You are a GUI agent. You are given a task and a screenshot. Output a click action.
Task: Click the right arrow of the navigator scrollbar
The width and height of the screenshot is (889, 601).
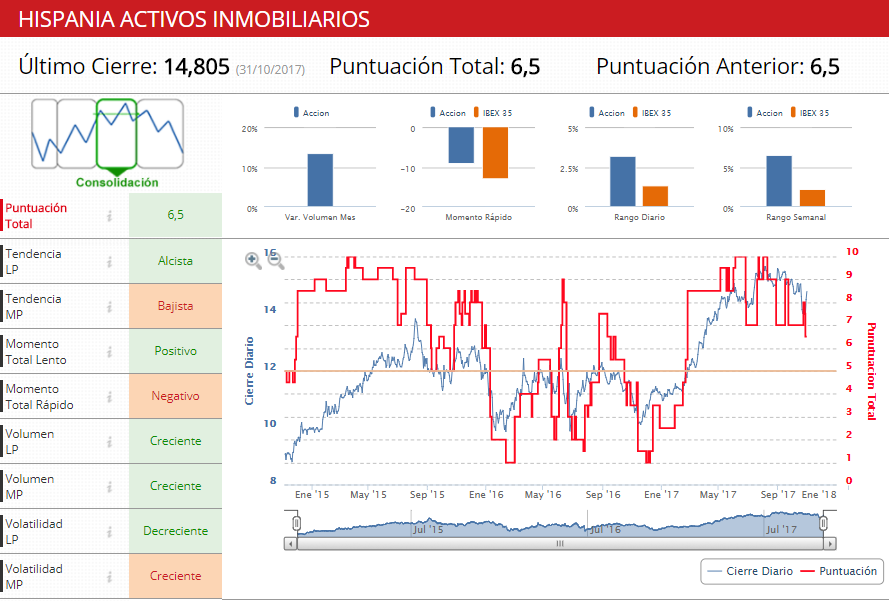830,544
